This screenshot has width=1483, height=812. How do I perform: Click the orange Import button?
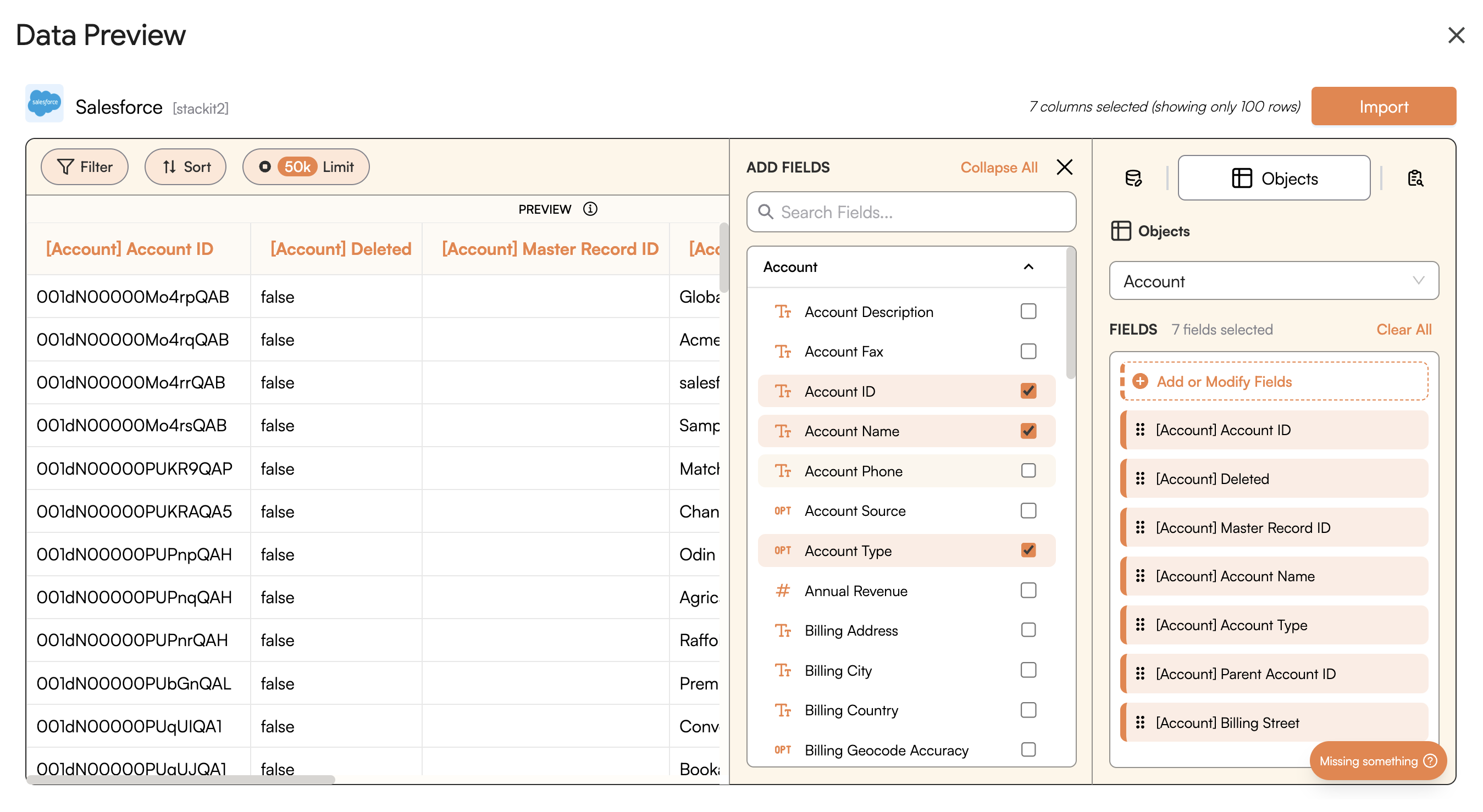coord(1383,107)
